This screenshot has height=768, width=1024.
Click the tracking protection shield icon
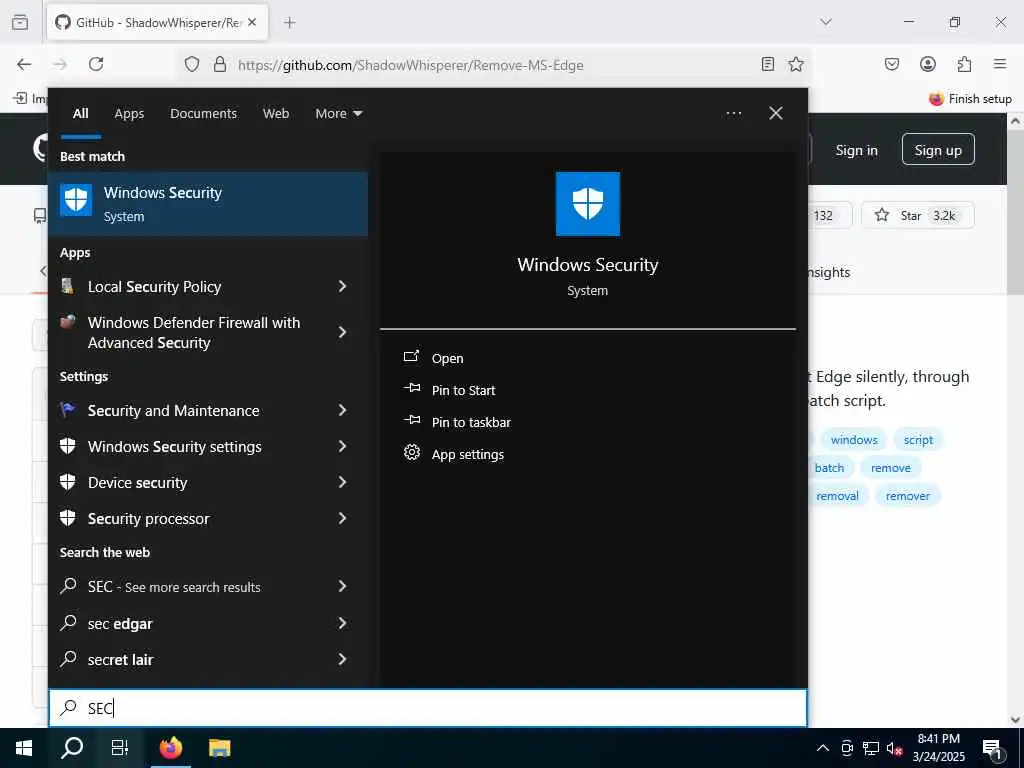pyautogui.click(x=191, y=64)
